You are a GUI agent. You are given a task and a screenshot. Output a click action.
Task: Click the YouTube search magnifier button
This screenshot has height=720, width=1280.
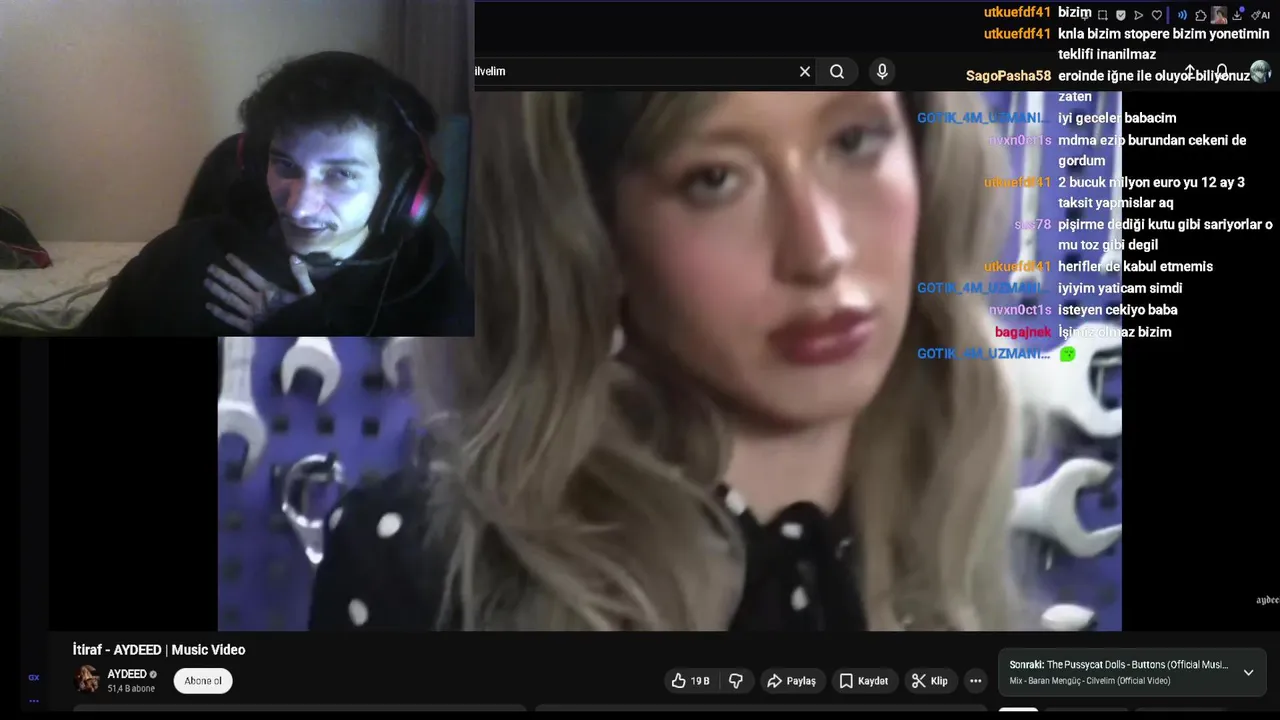[x=837, y=72]
